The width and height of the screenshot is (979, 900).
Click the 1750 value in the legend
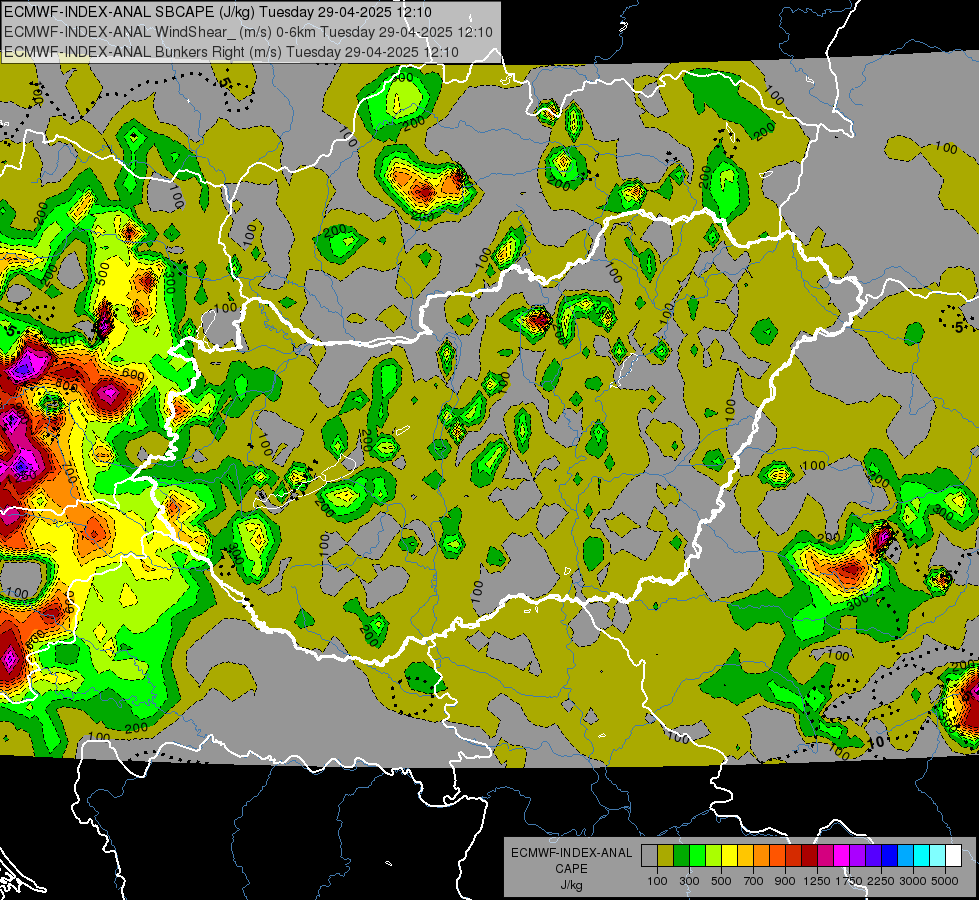coord(849,881)
